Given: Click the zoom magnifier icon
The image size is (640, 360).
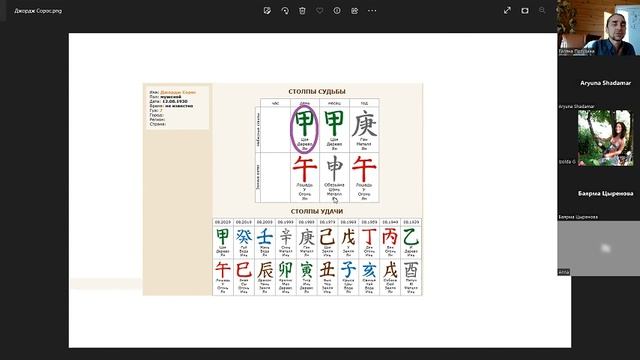Looking at the screenshot, I should [x=542, y=11].
